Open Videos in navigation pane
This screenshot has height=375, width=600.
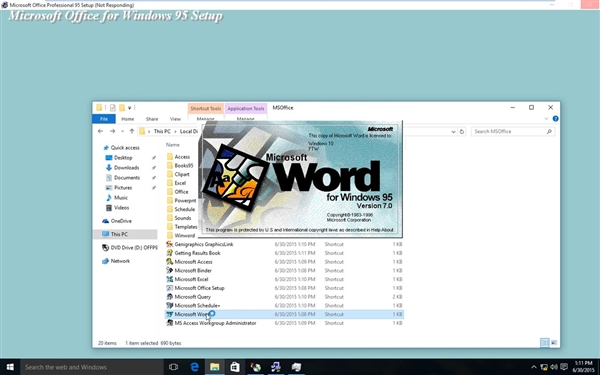pos(117,207)
